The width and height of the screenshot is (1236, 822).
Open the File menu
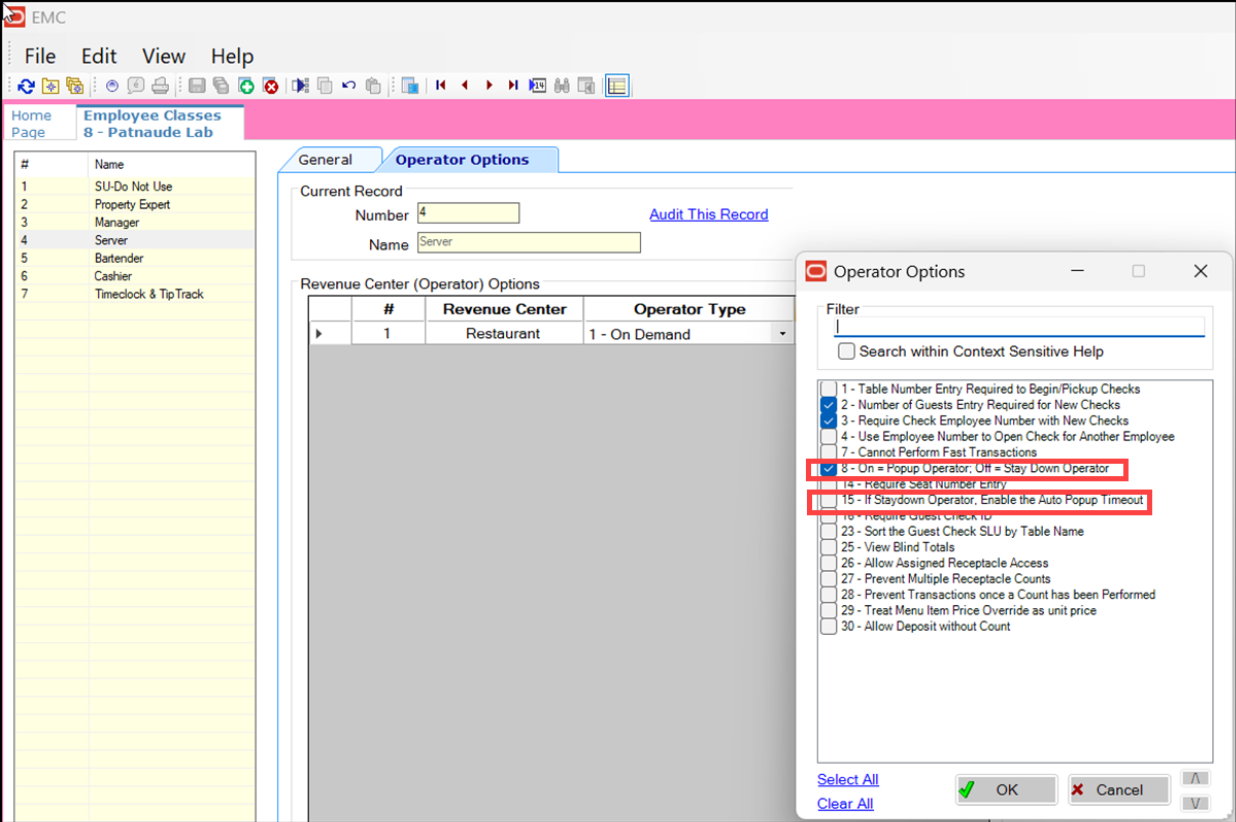pos(40,56)
